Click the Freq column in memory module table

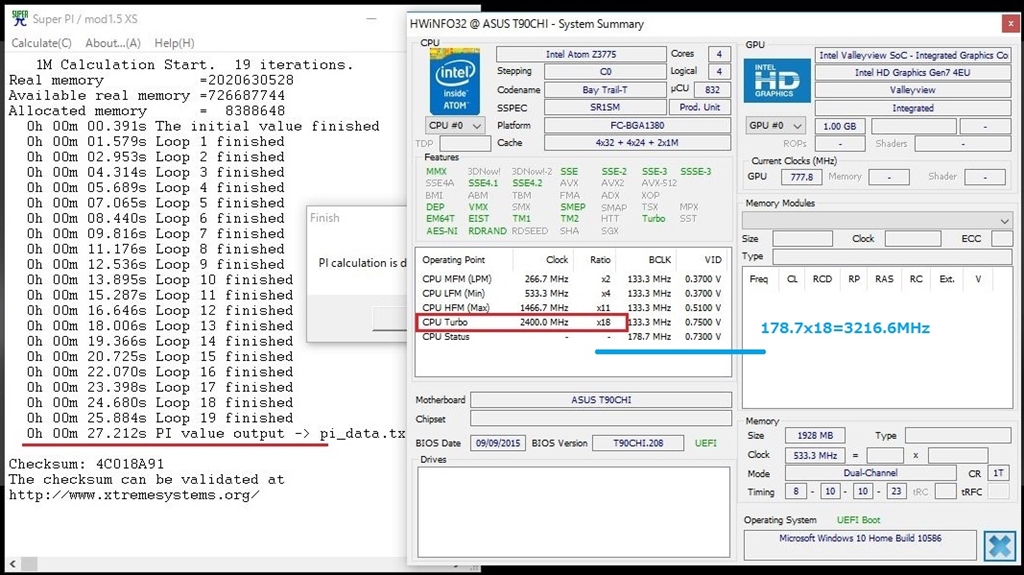tap(758, 279)
